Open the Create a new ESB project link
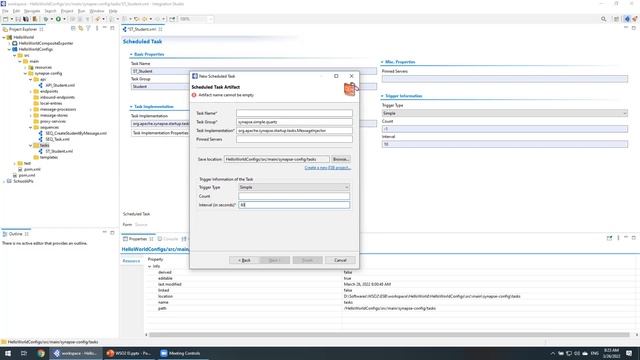 [327, 168]
